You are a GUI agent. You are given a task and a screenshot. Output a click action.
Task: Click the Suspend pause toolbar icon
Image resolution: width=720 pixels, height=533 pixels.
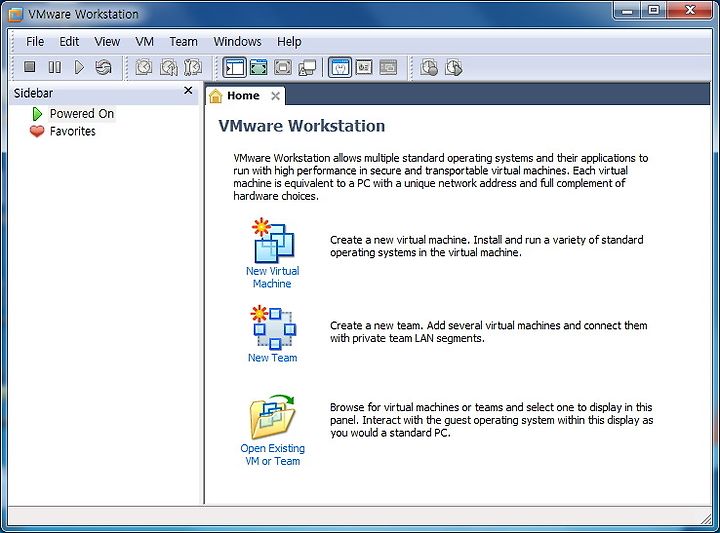pyautogui.click(x=55, y=67)
